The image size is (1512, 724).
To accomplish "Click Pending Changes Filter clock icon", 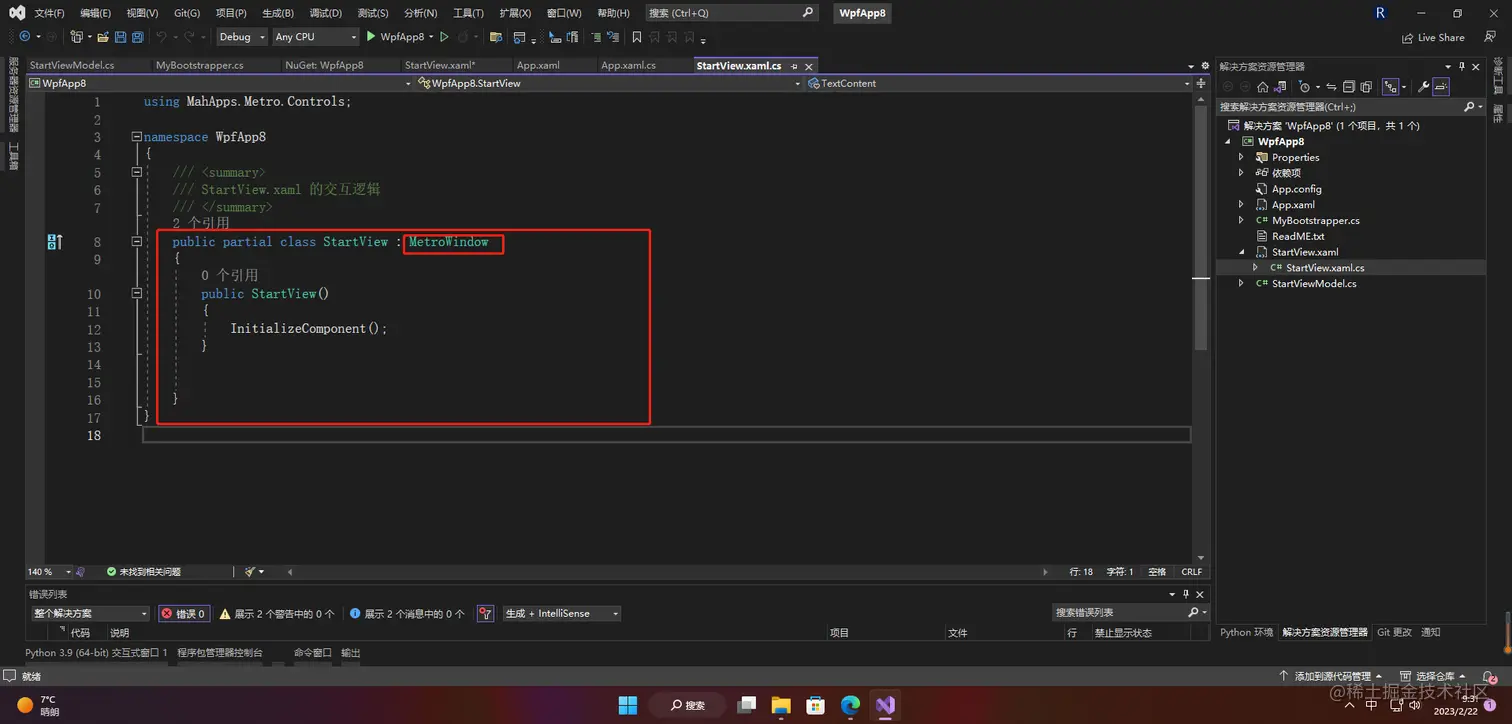I will (x=1304, y=87).
